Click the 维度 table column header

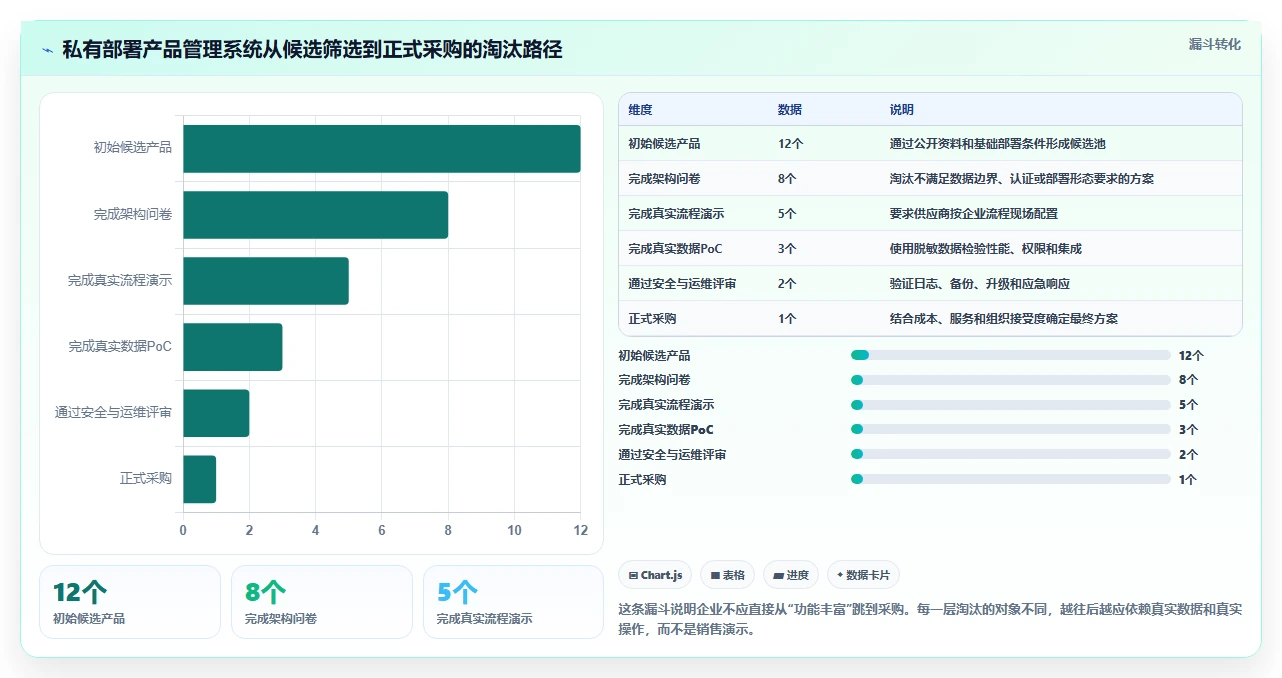(x=640, y=109)
